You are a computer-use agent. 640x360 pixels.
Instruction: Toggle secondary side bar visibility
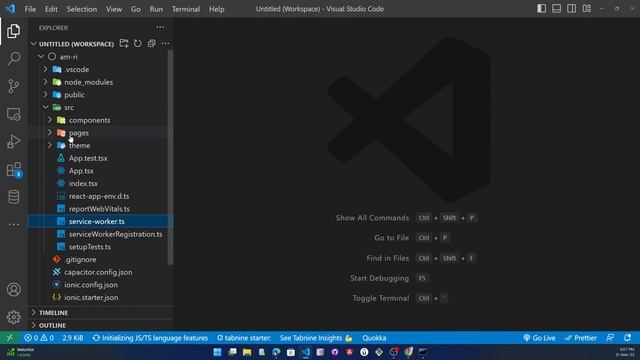tap(571, 9)
